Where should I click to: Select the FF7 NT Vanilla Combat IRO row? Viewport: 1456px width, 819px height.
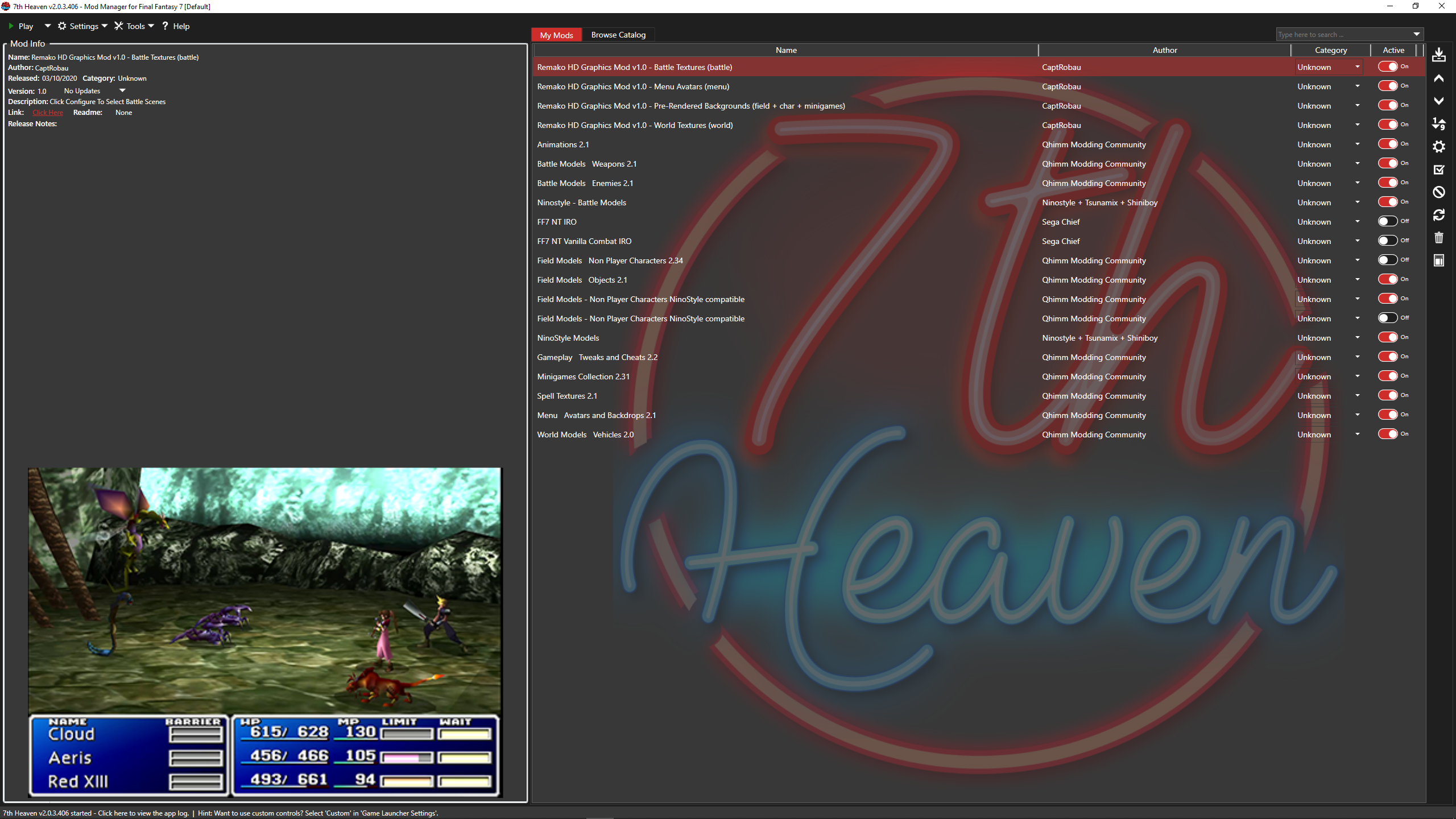tap(978, 241)
